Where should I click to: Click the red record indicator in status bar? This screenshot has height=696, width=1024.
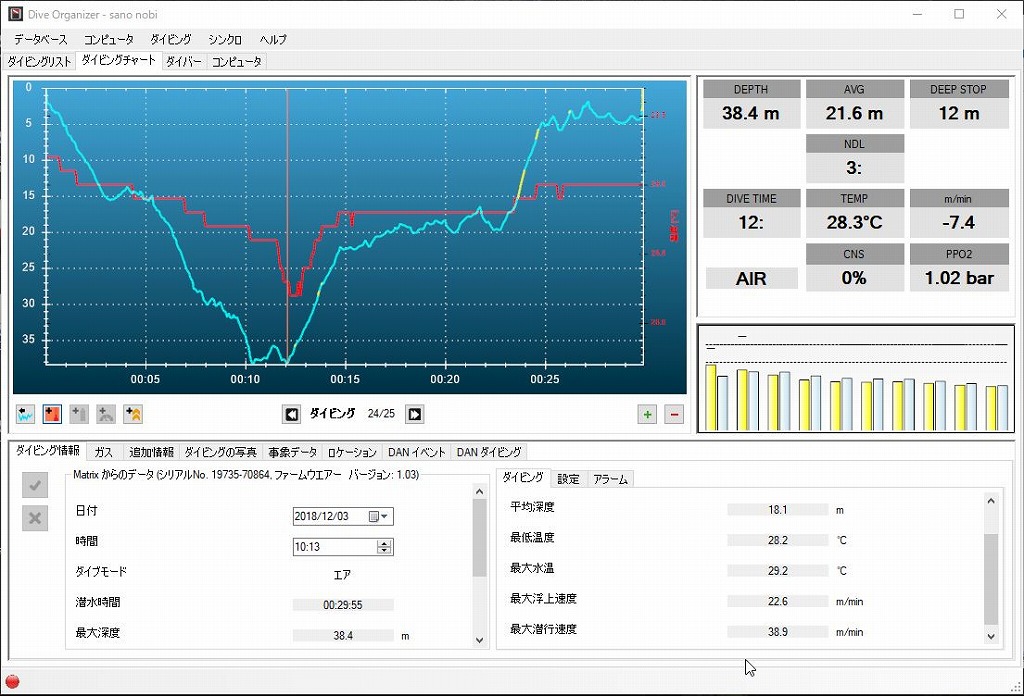pyautogui.click(x=13, y=682)
